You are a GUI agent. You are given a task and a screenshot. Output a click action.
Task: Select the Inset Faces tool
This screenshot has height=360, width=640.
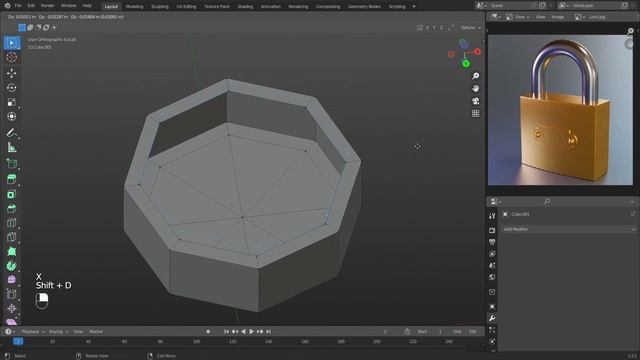click(12, 194)
